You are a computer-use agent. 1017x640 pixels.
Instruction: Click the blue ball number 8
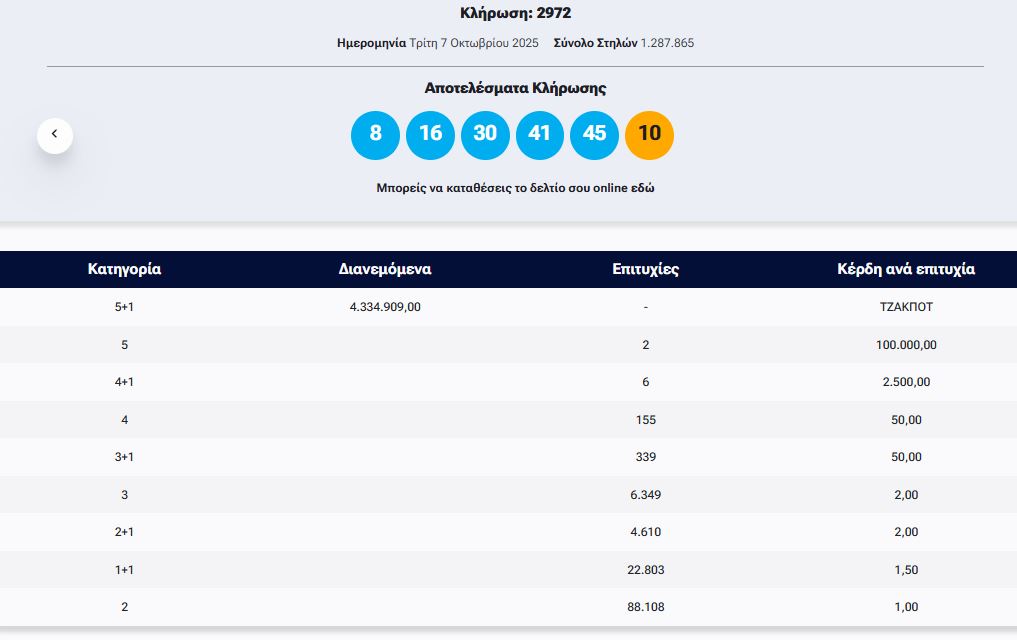375,134
